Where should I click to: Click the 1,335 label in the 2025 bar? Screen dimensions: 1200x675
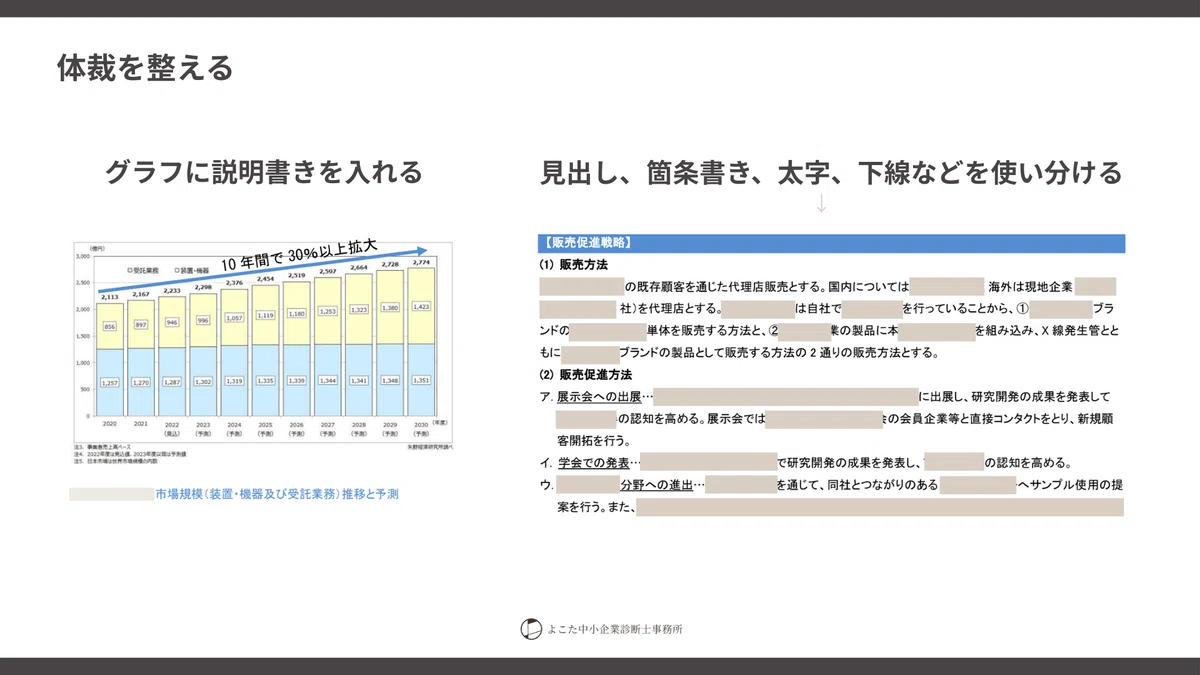(266, 381)
